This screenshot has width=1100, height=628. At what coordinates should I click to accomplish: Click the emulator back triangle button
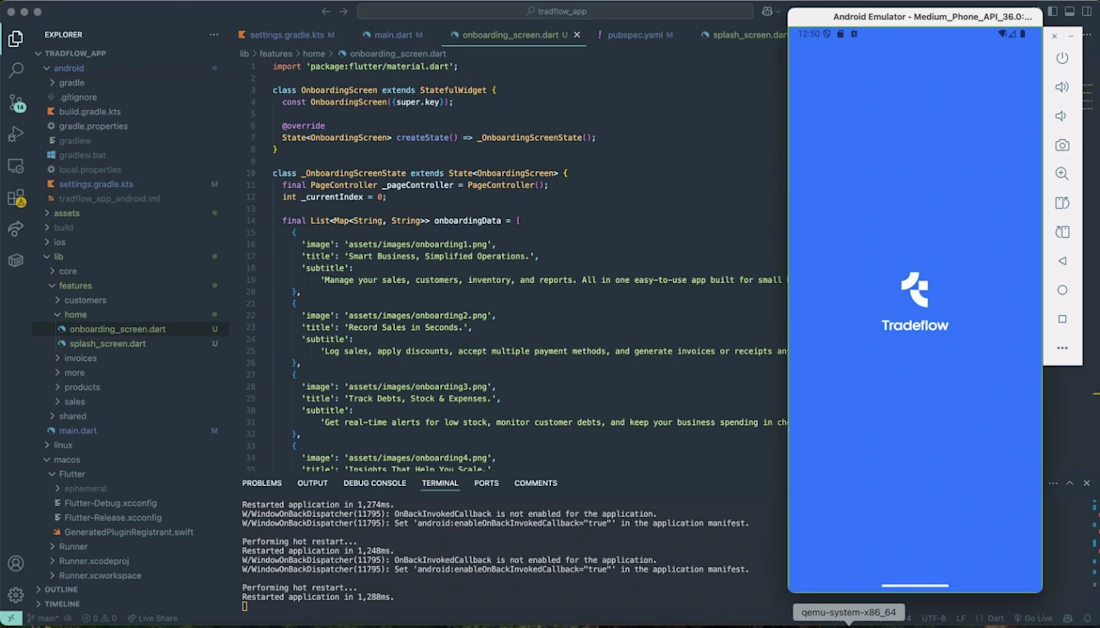tap(1062, 261)
